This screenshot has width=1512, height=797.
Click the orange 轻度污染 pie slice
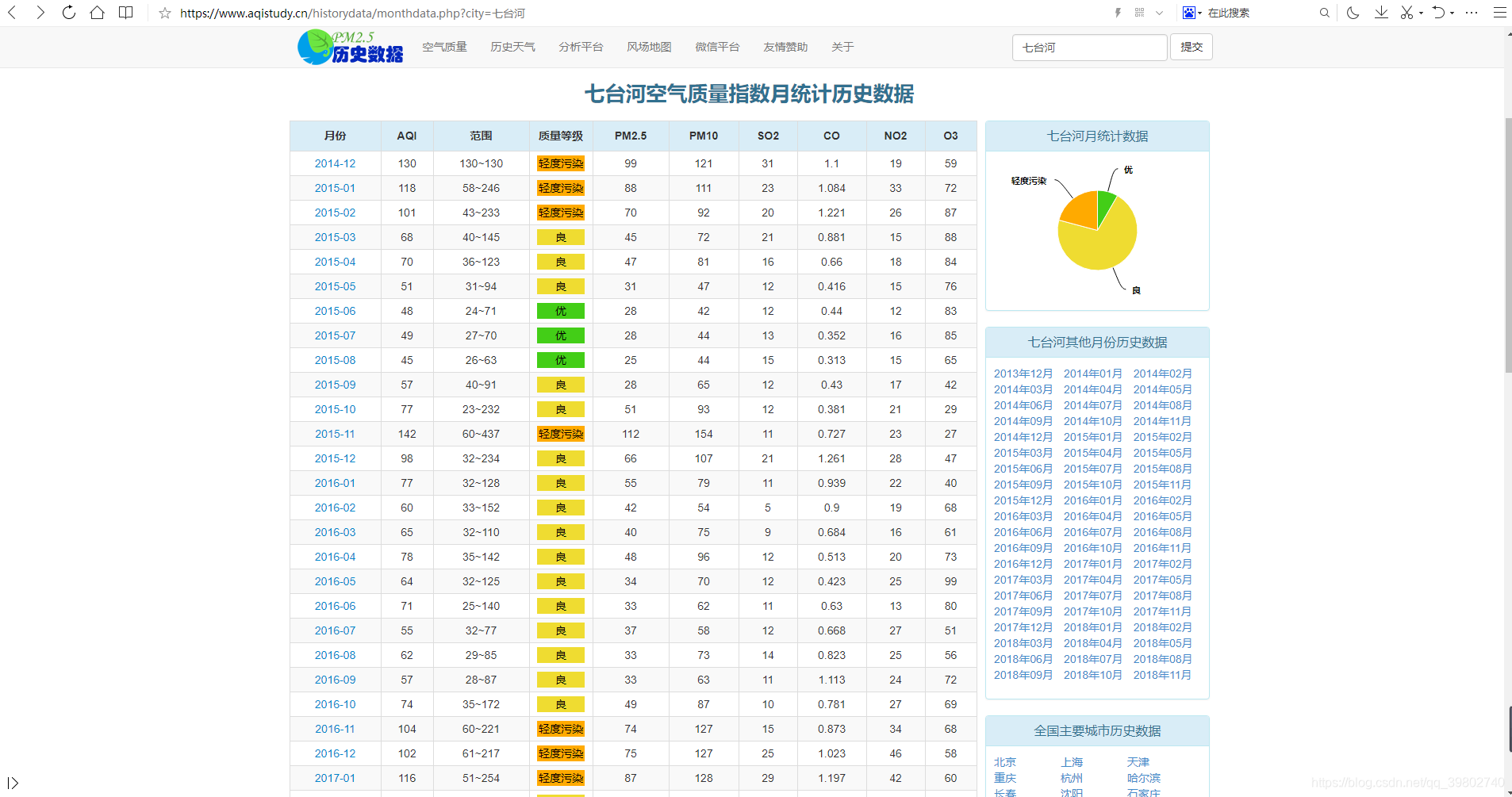[x=1082, y=213]
